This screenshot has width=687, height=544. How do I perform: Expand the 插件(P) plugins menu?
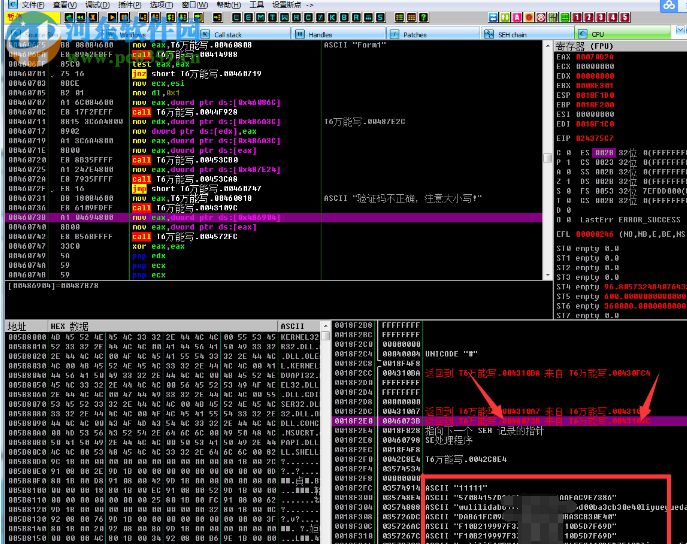(x=129, y=5)
